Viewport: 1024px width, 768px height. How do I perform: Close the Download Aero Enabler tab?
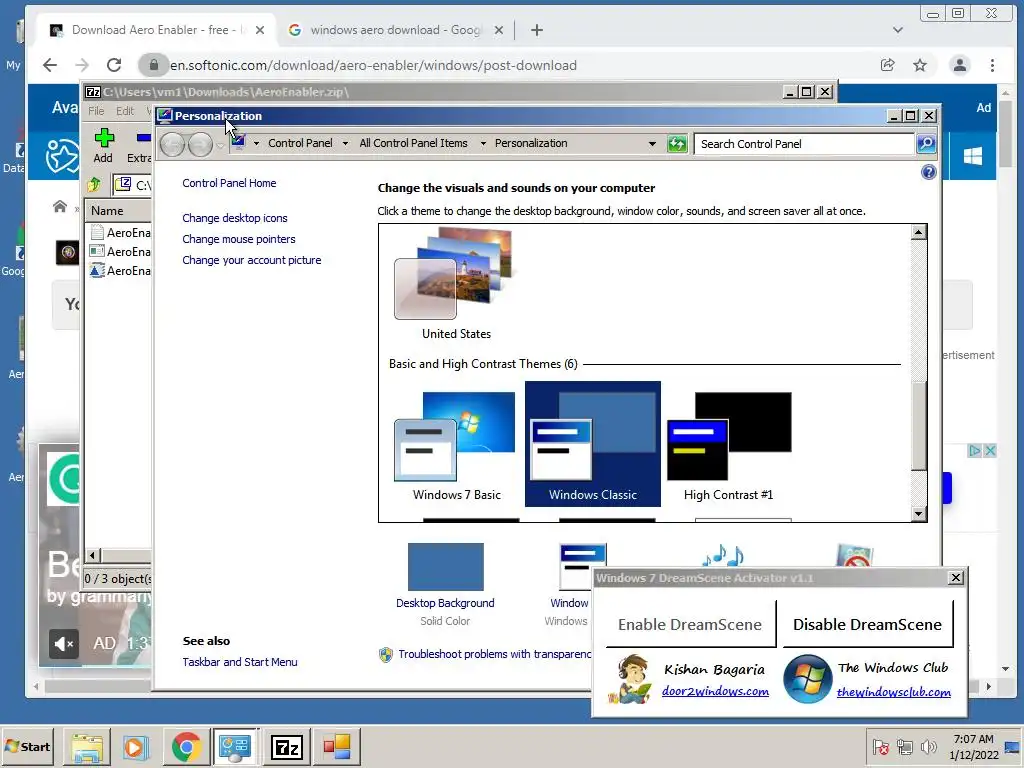(x=260, y=30)
